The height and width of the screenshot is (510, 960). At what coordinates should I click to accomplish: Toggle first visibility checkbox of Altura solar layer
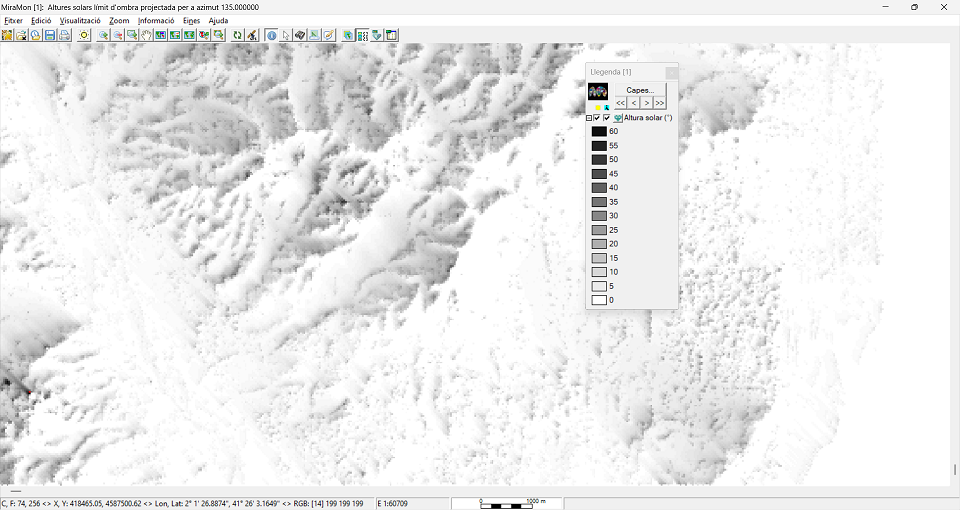[x=597, y=118]
